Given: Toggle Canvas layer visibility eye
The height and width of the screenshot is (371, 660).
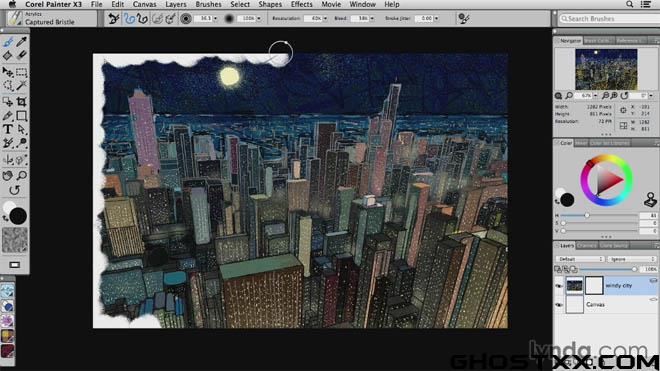Looking at the screenshot, I should pos(559,304).
